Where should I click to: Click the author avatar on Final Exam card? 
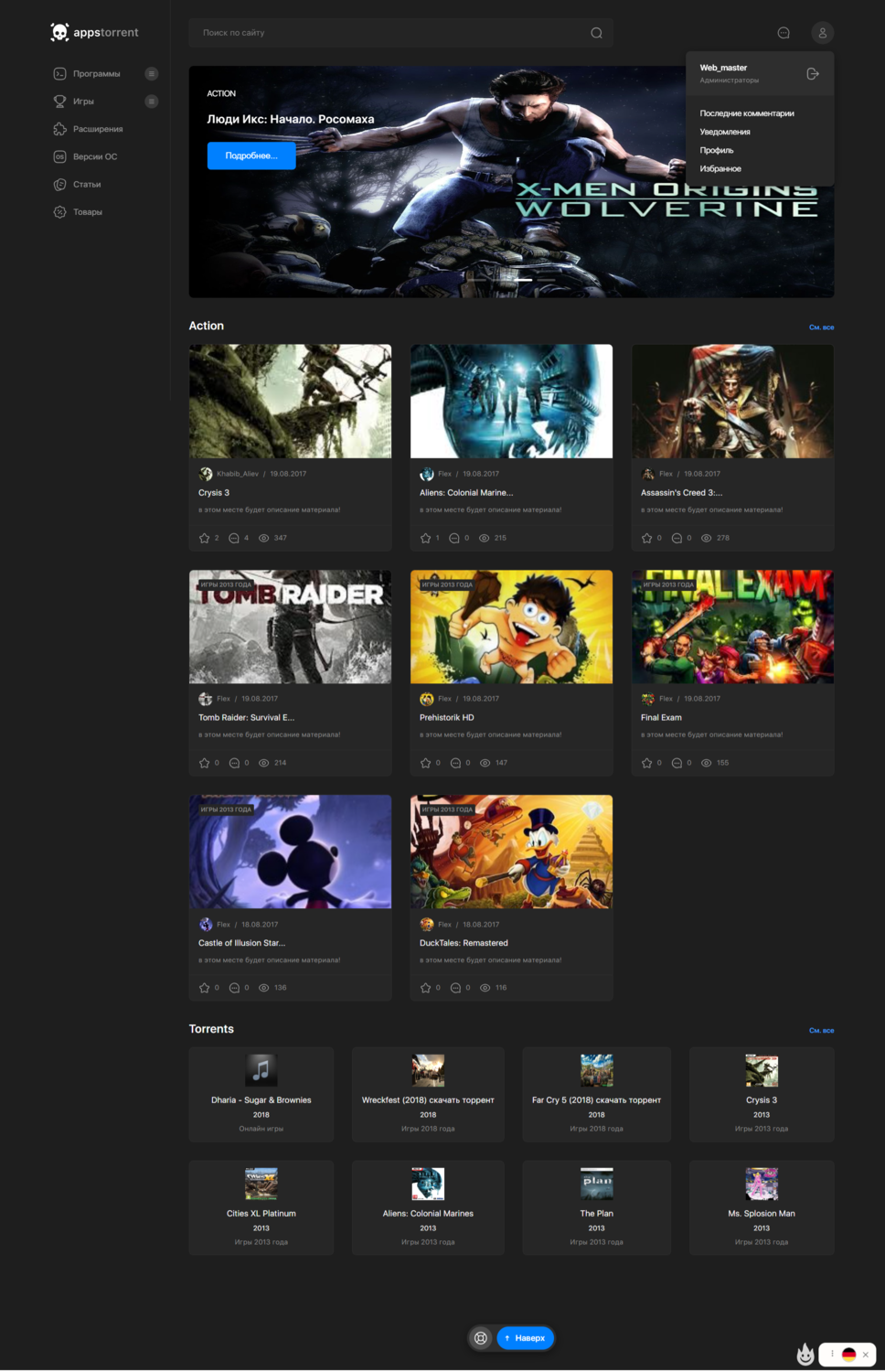click(648, 699)
